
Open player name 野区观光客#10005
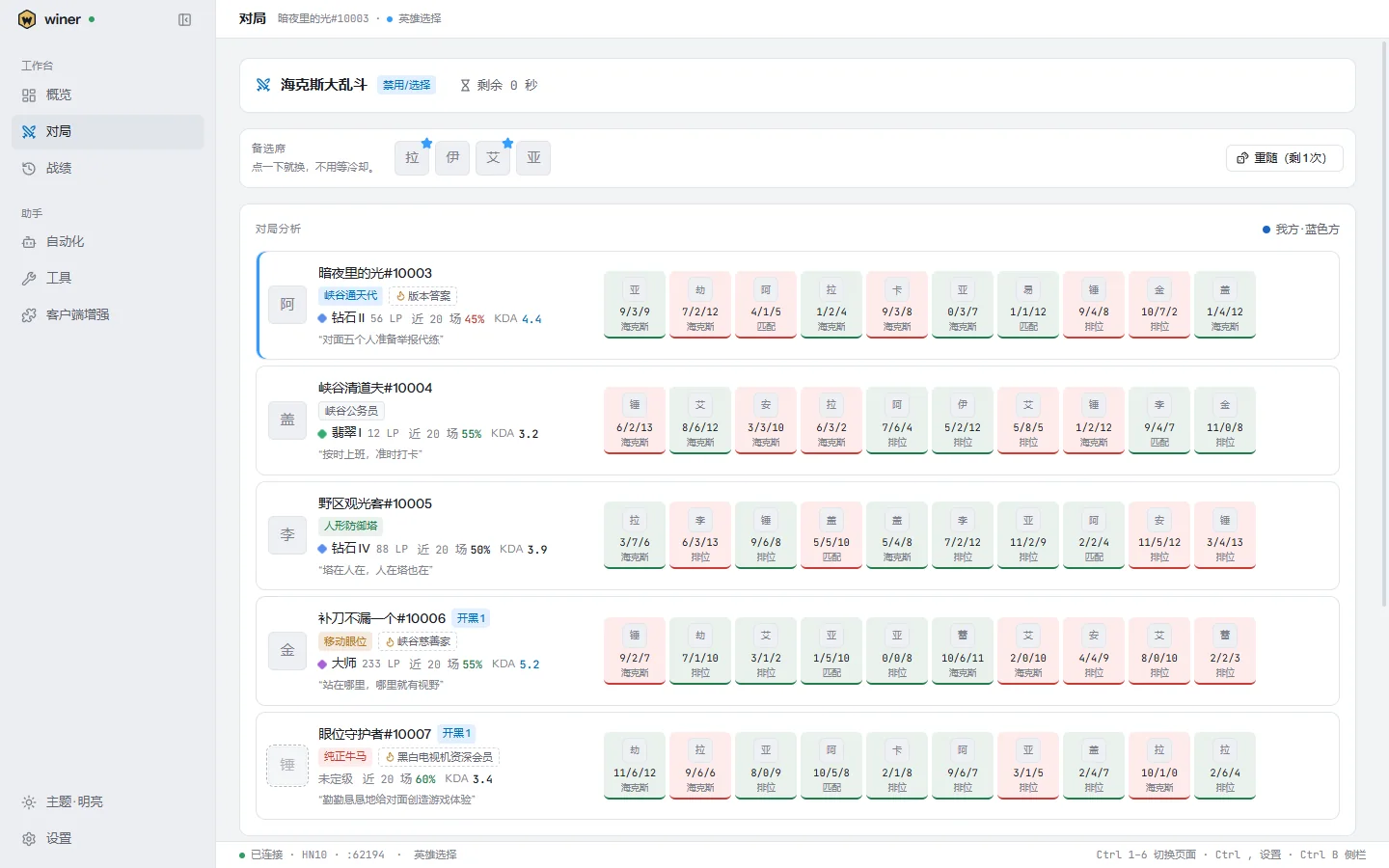click(375, 503)
